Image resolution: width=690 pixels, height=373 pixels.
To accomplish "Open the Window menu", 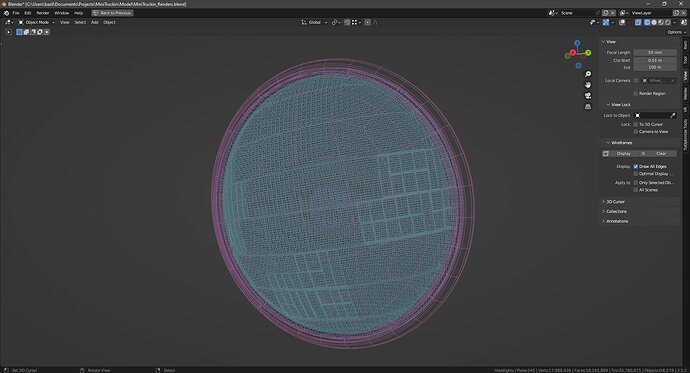I will click(x=62, y=13).
